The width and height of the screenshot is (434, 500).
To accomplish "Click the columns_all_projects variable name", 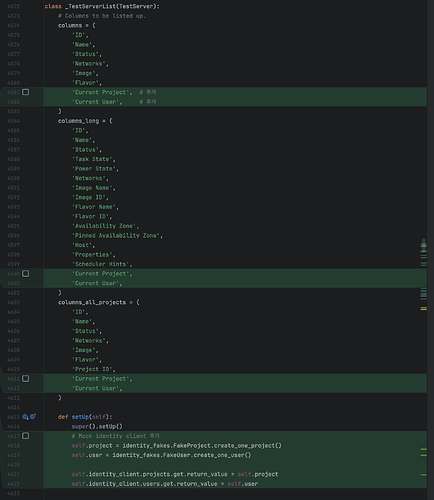I will click(x=92, y=302).
